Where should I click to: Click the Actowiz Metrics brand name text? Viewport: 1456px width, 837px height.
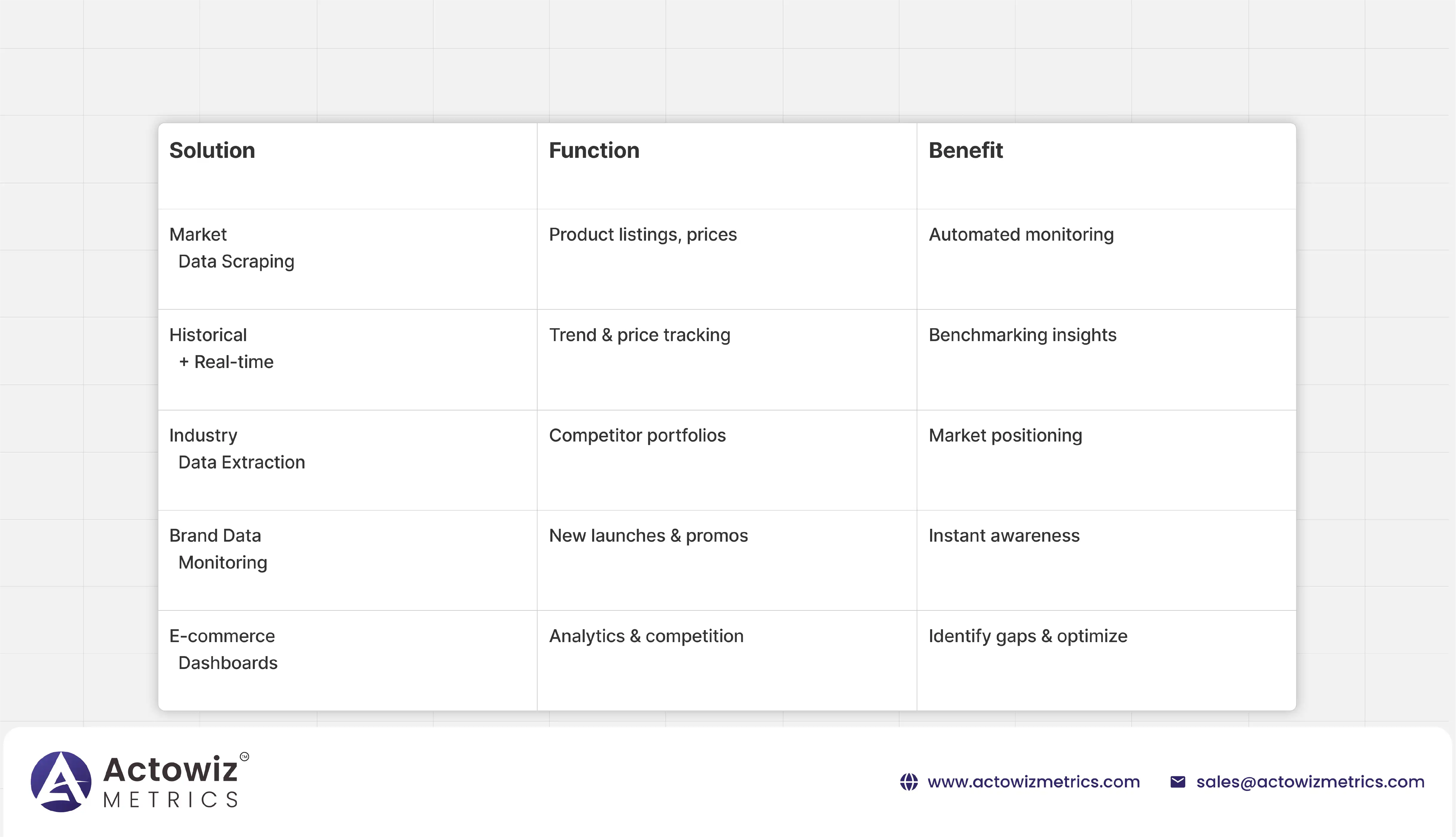pyautogui.click(x=170, y=782)
